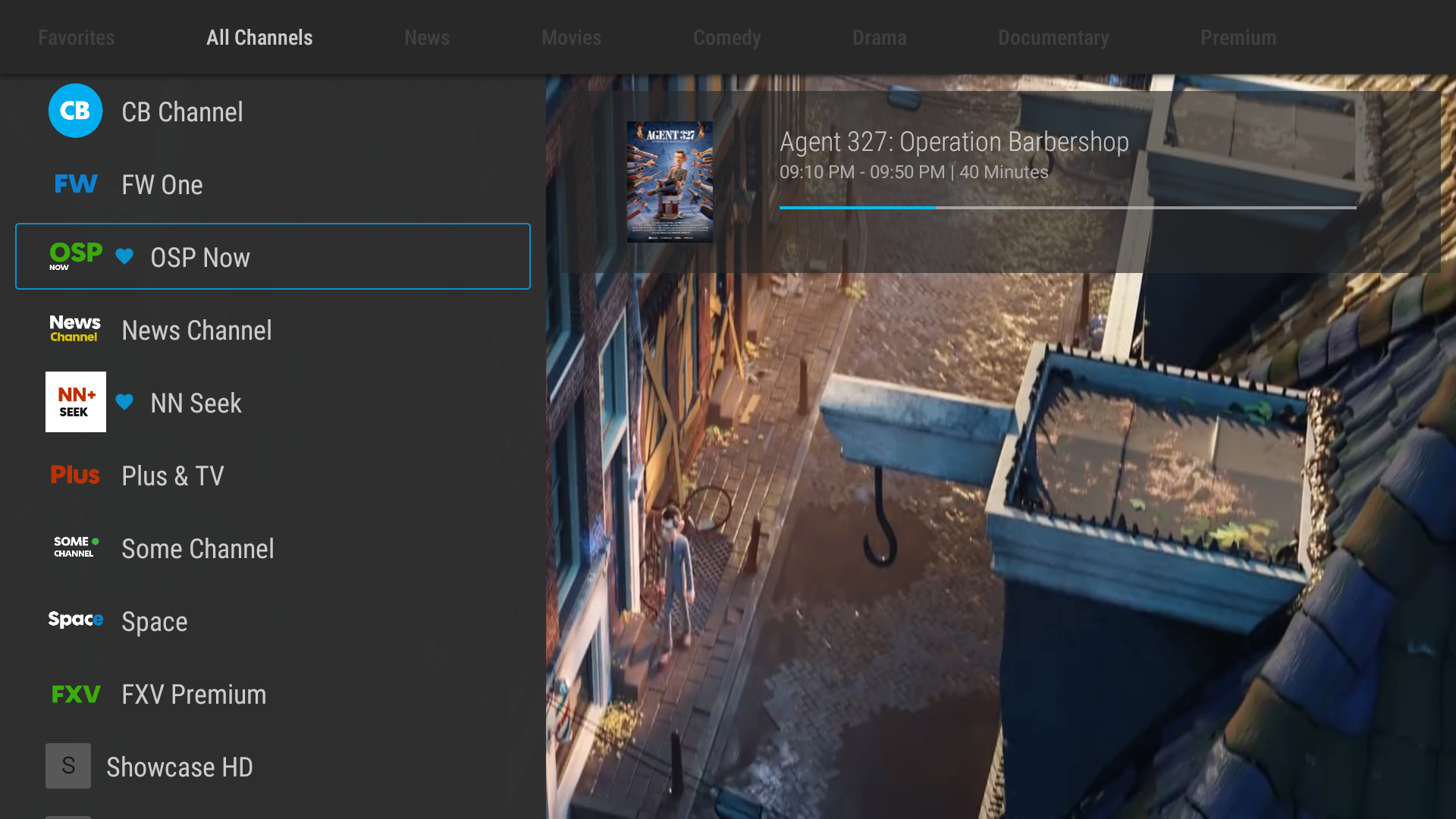This screenshot has width=1456, height=819.
Task: Open the Premium tab
Action: point(1238,38)
